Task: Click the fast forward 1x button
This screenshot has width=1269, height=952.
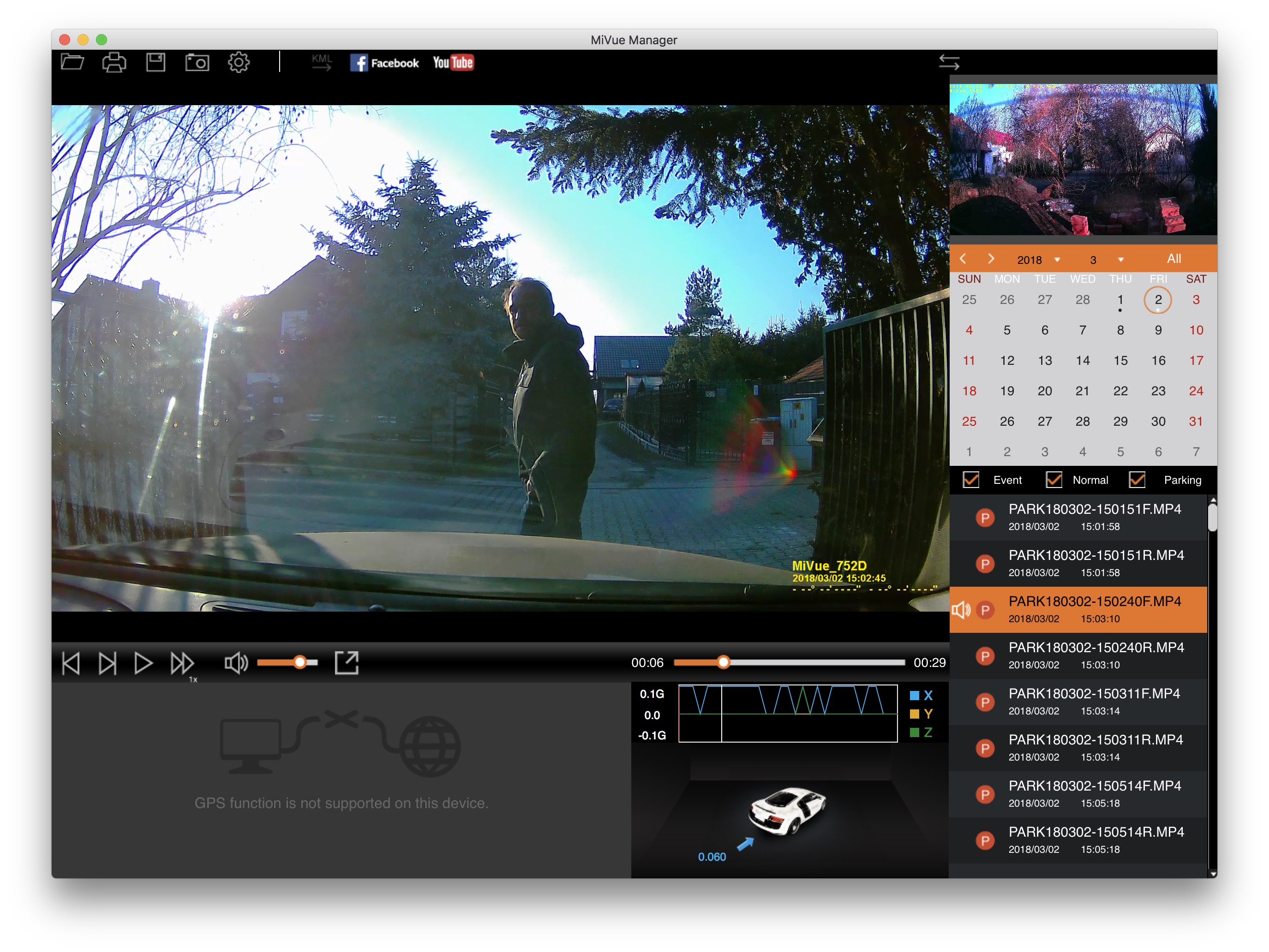Action: point(183,664)
